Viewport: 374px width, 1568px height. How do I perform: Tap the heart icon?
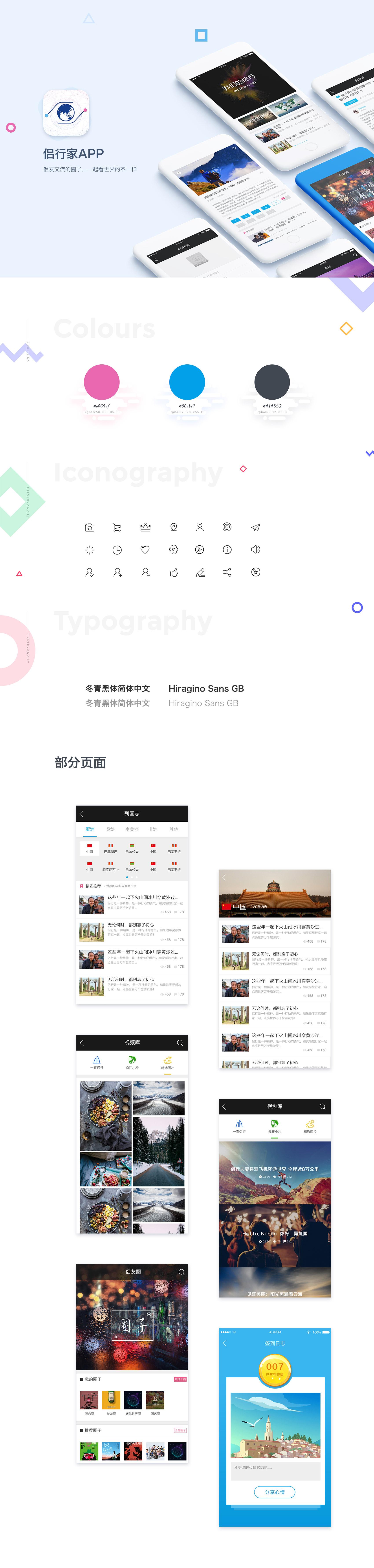click(145, 550)
